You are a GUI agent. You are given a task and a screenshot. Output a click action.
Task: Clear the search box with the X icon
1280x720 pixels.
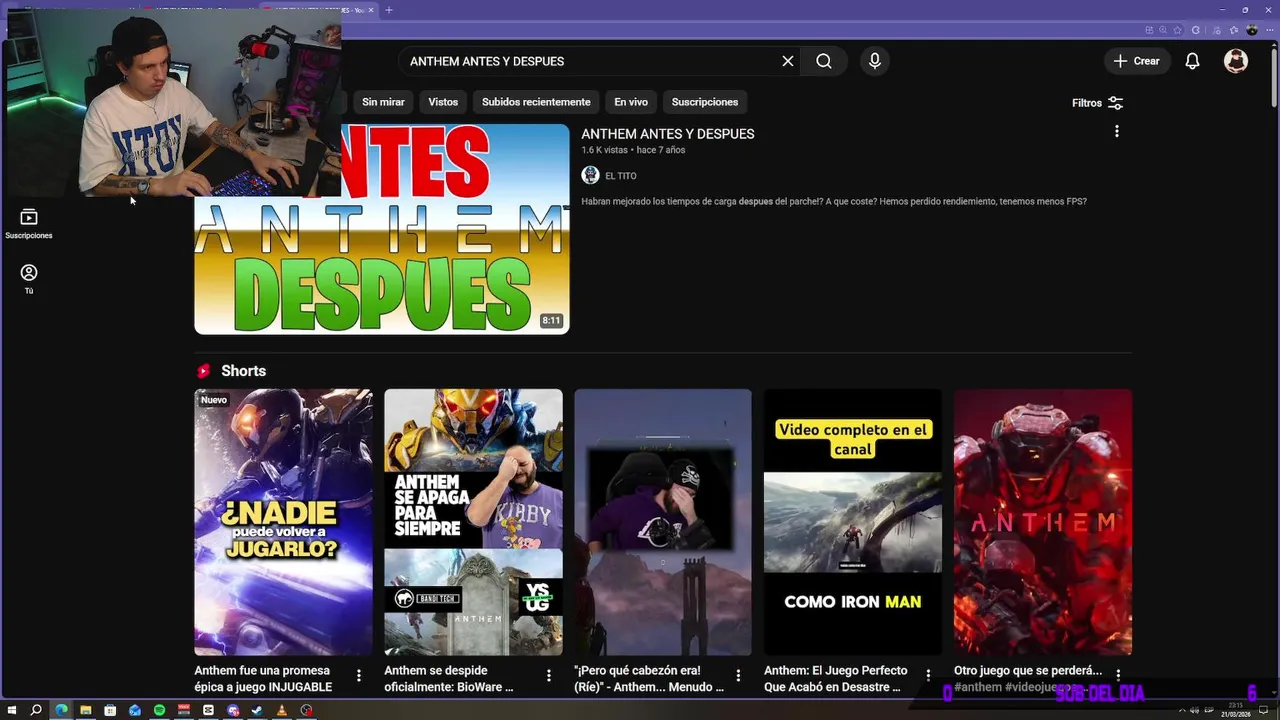tap(788, 61)
